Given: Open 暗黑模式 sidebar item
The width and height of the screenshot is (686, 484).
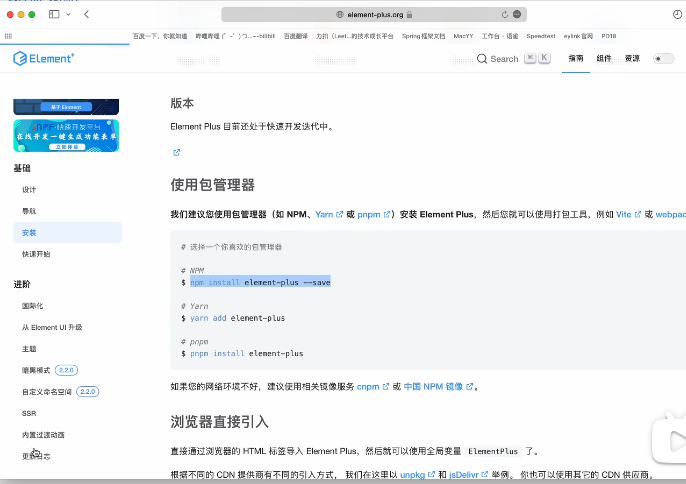Looking at the screenshot, I should [36, 370].
